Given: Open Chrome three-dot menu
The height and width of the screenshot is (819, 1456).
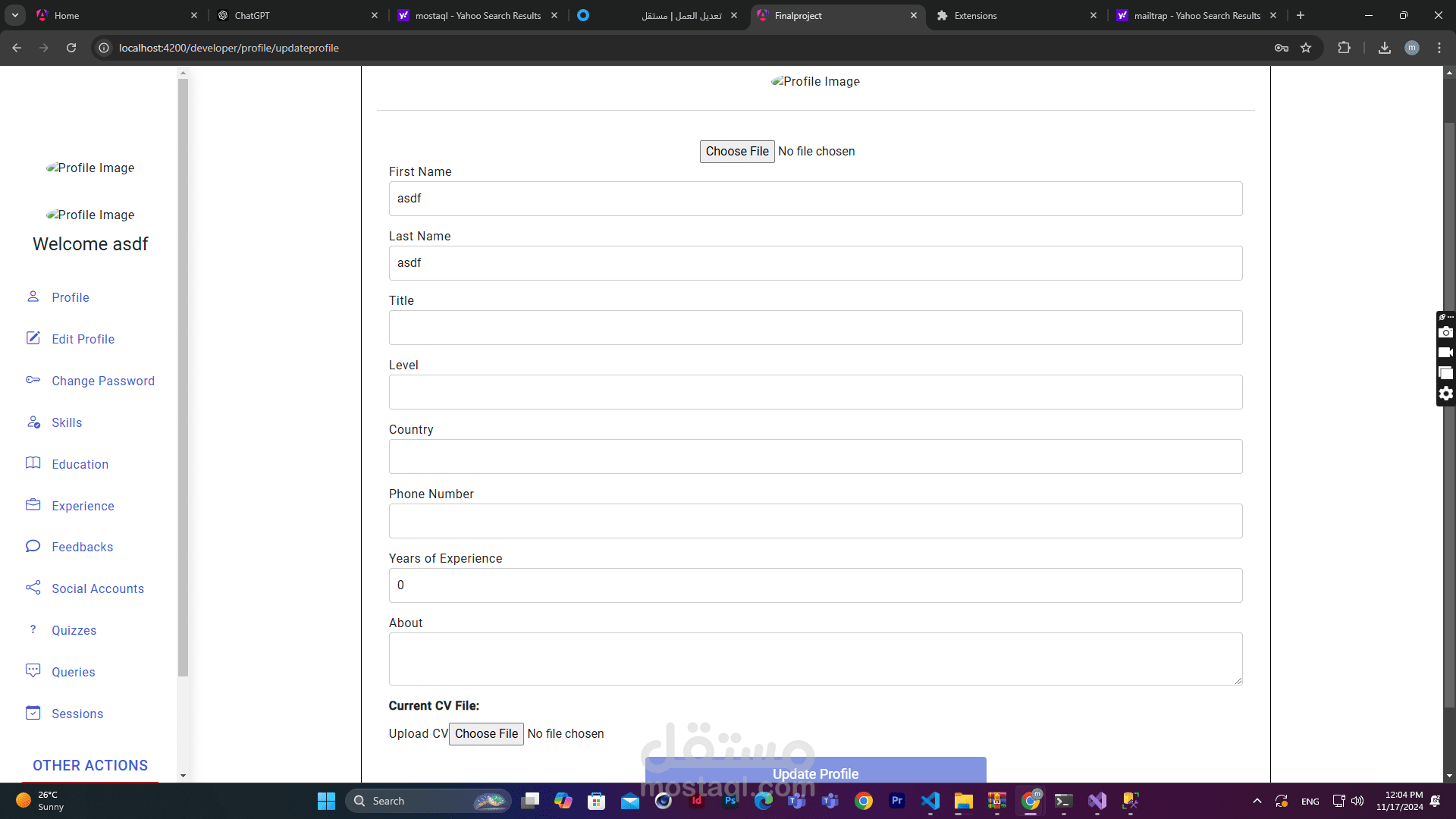Looking at the screenshot, I should coord(1439,48).
